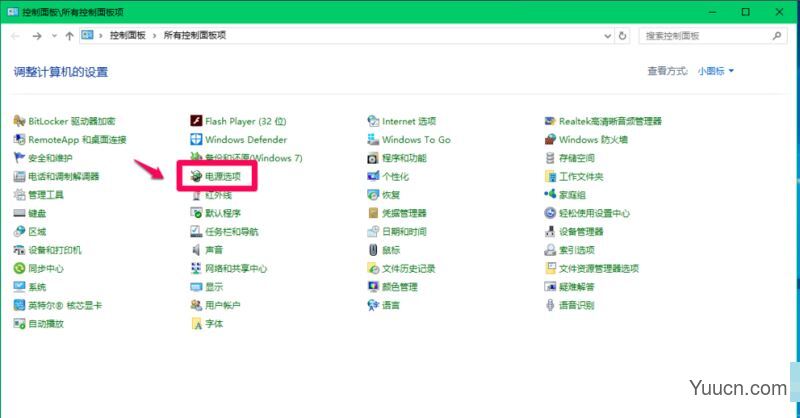
Task: Click the control panel icon in address bar
Action: tap(88, 35)
